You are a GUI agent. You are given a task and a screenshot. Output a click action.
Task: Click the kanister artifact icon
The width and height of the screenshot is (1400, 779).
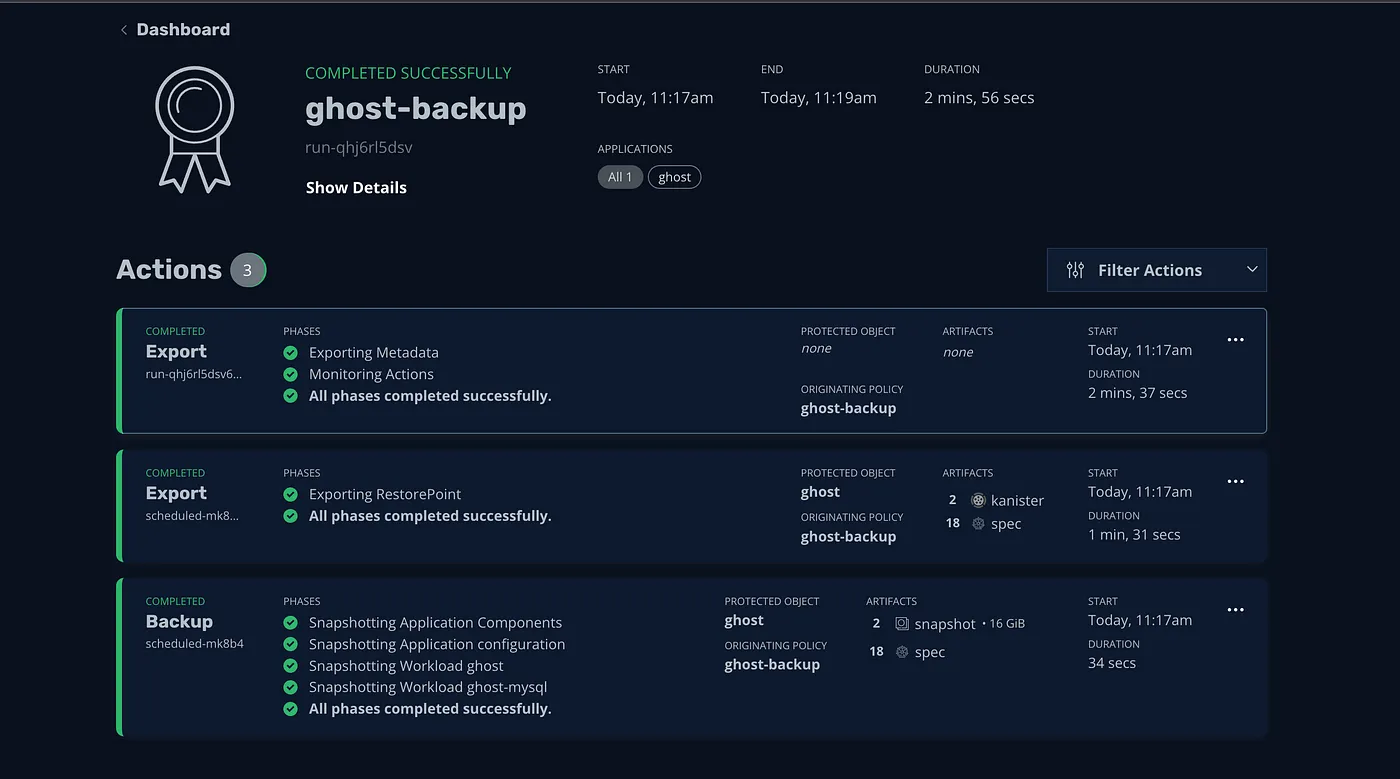(x=978, y=500)
